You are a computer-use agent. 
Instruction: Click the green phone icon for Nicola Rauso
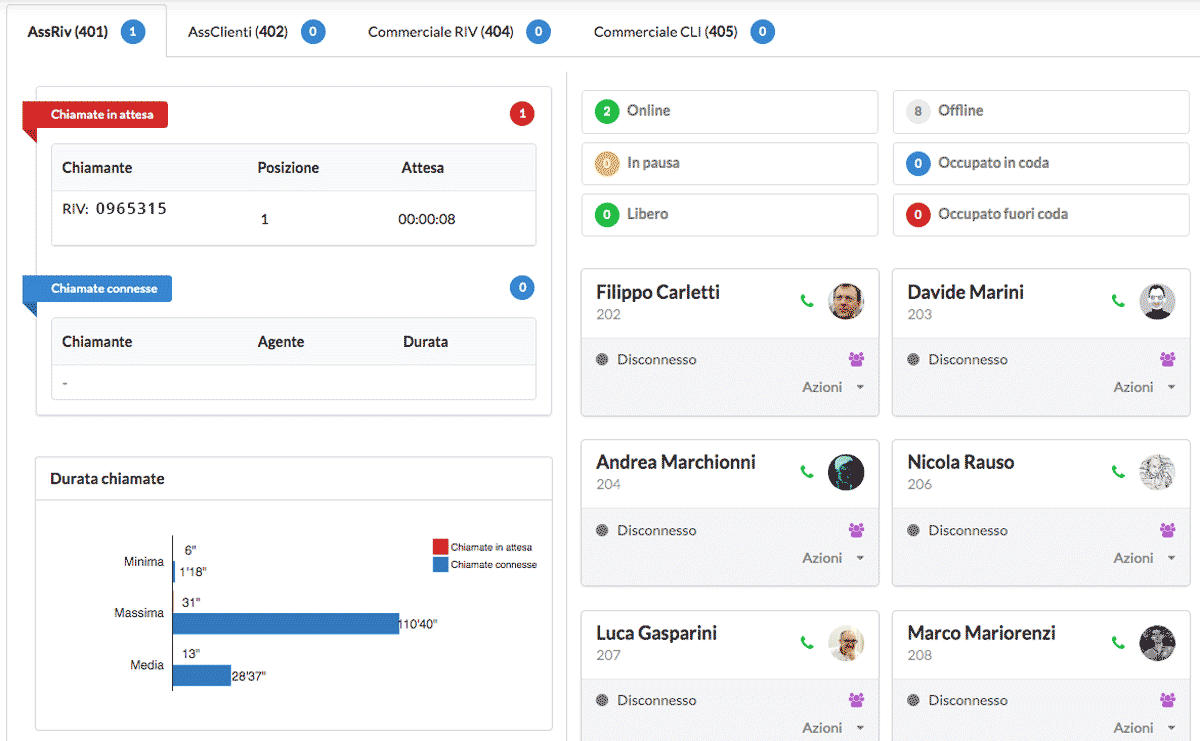tap(1118, 472)
